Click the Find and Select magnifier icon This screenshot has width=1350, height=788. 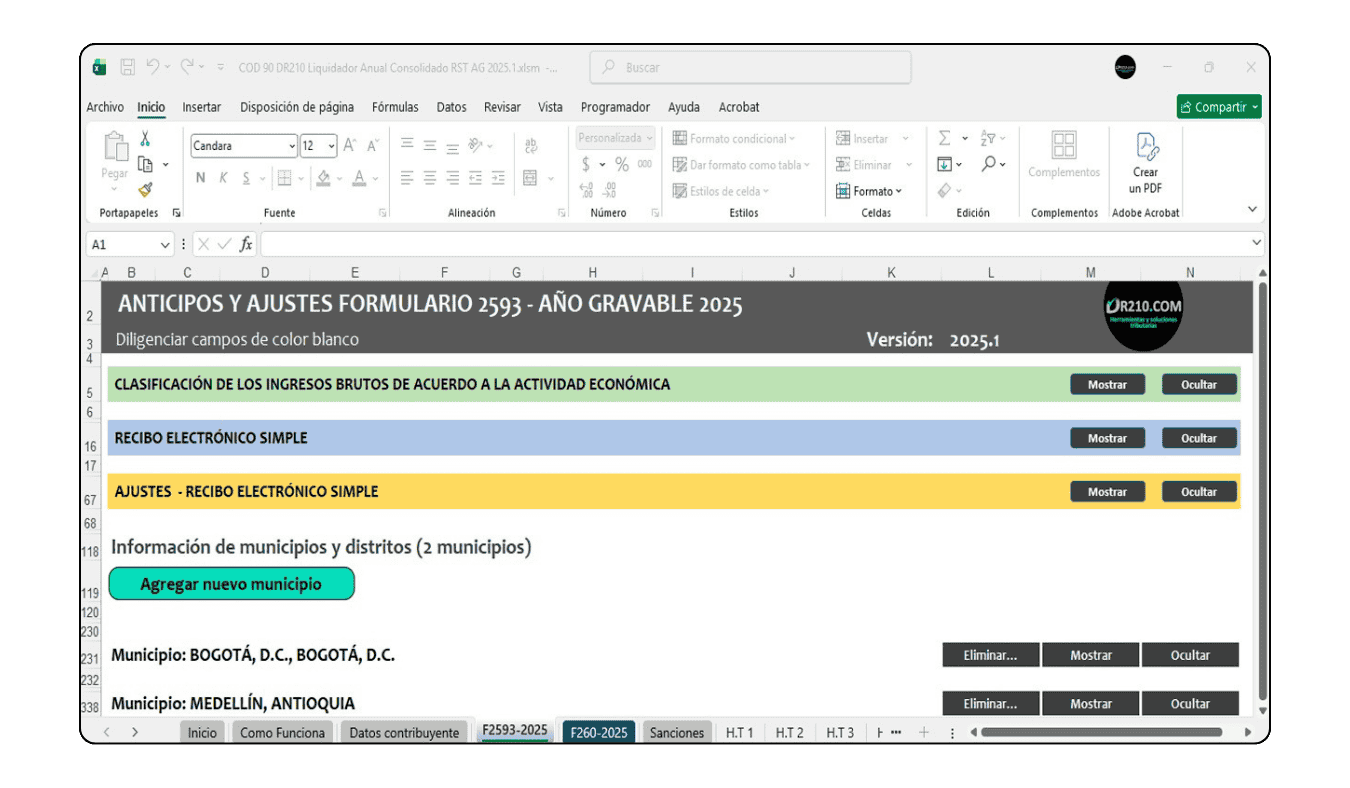988,164
